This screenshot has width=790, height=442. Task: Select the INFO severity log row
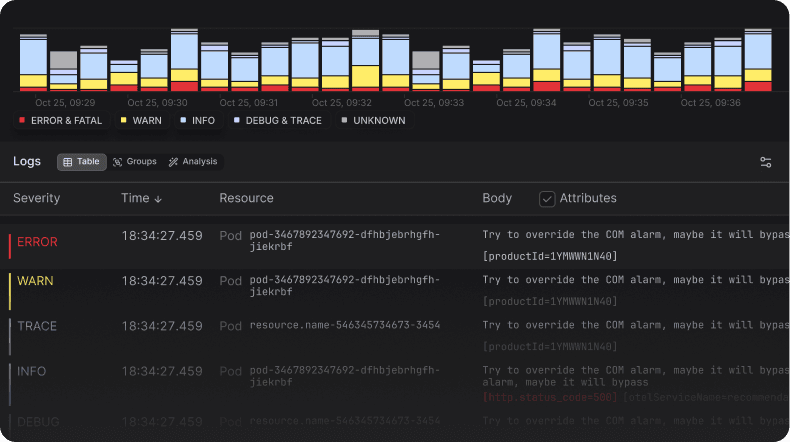(395, 384)
